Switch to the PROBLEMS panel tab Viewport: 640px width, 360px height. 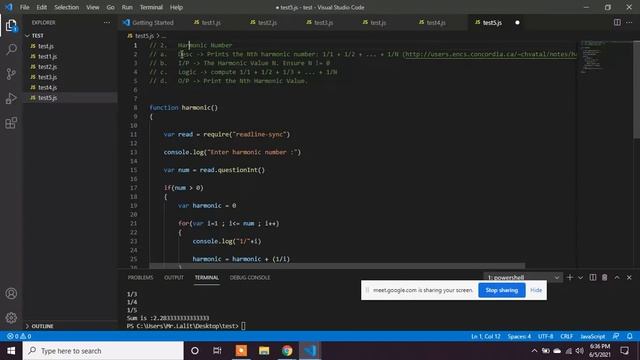(140, 278)
